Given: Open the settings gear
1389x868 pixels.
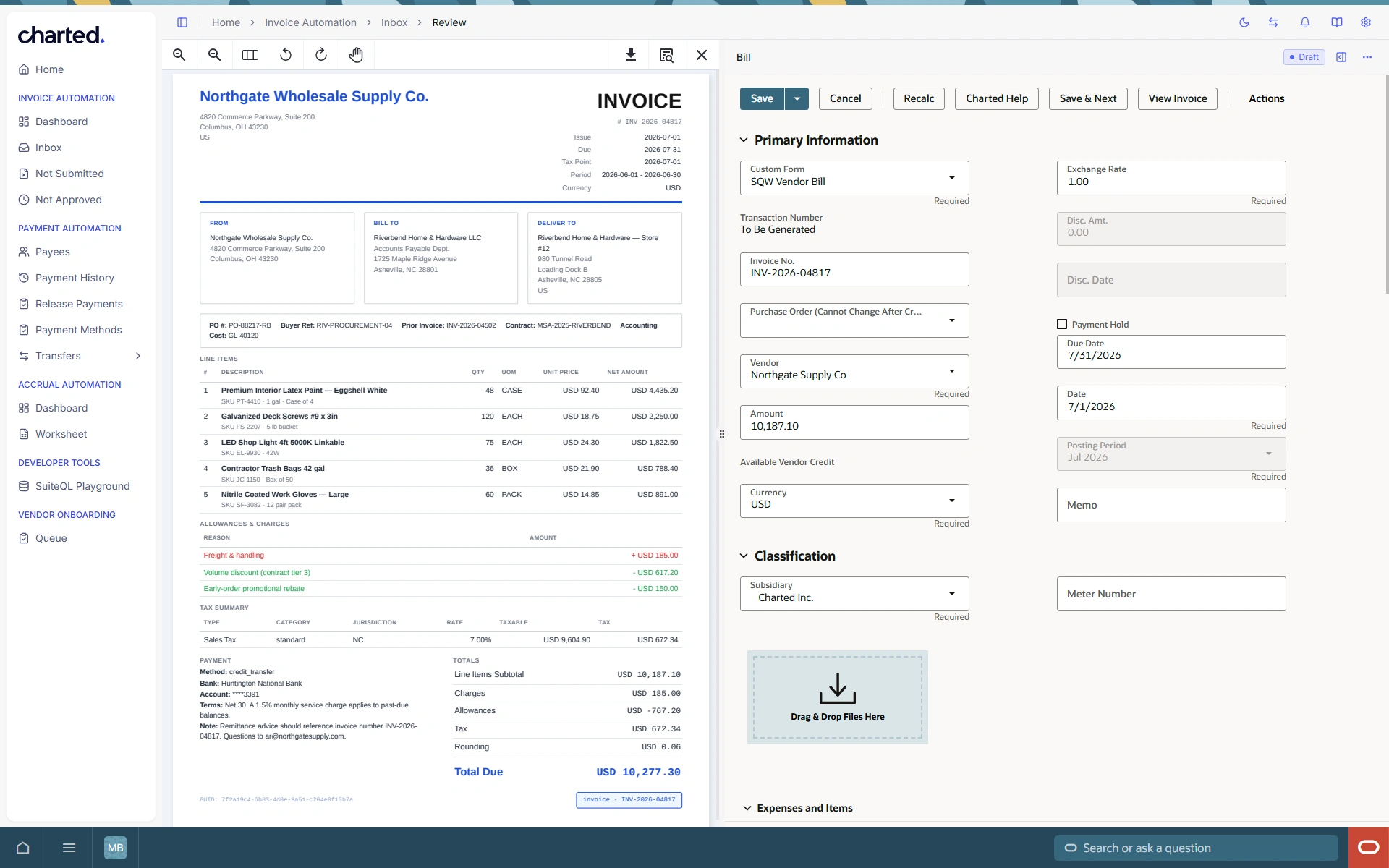Looking at the screenshot, I should [x=1366, y=22].
